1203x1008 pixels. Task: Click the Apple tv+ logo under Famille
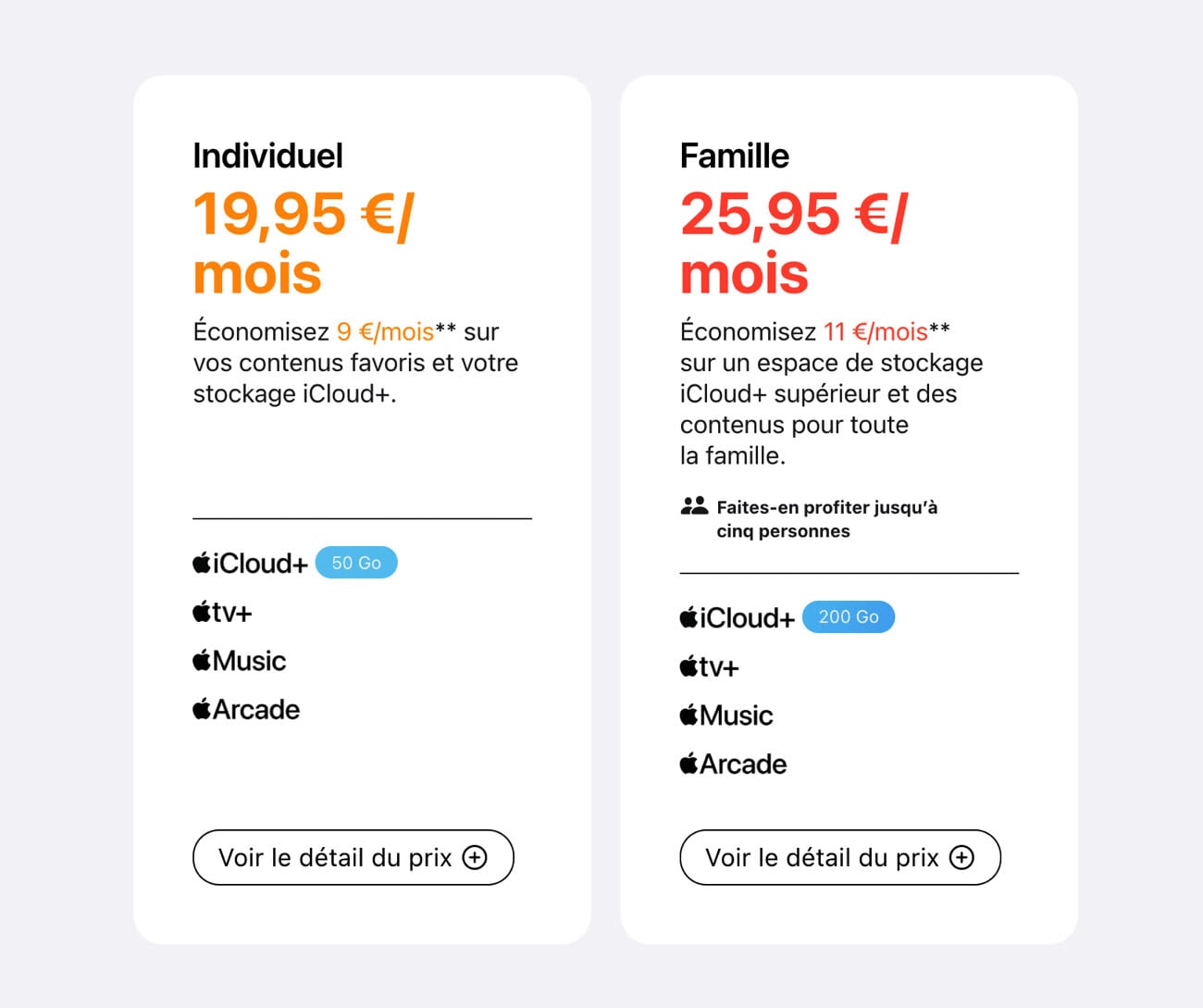[709, 666]
